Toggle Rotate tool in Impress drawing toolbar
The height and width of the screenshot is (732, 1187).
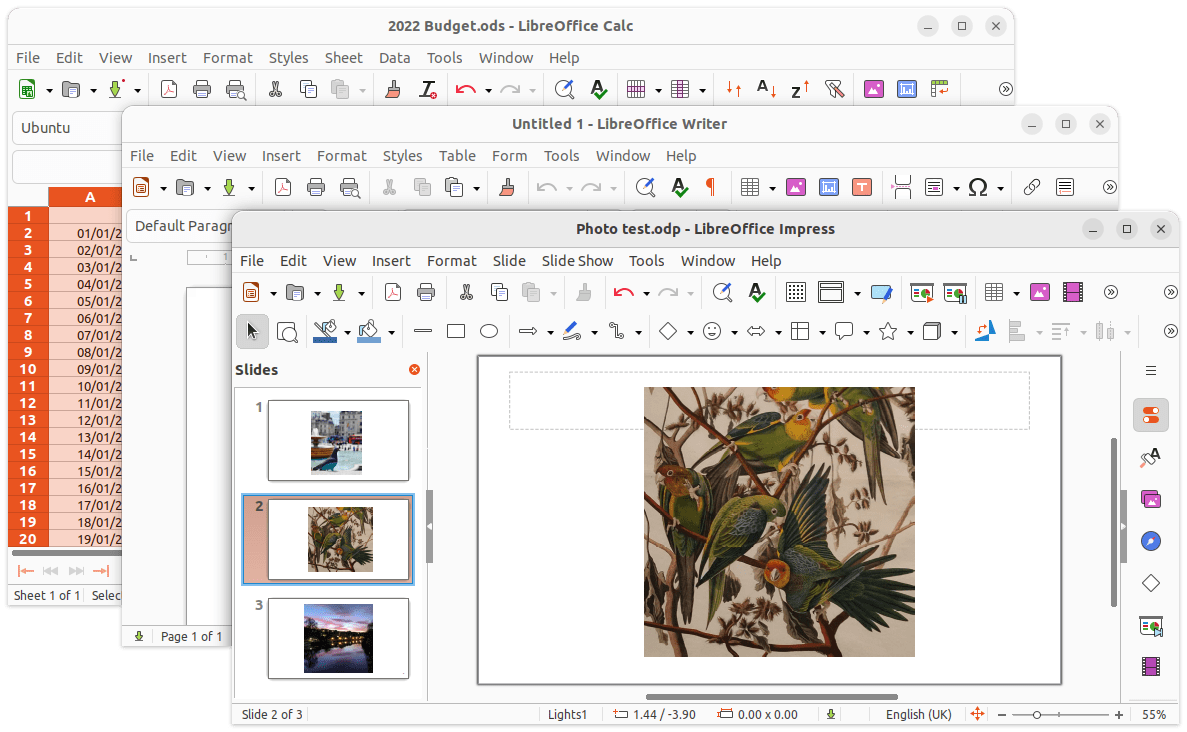(985, 332)
